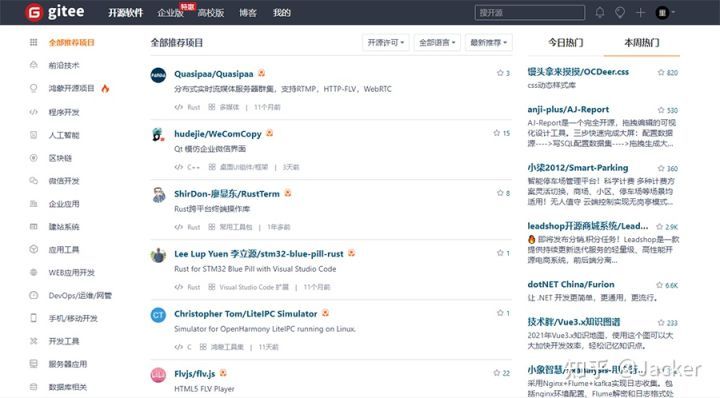720x398 pixels.
Task: Click the 前沿技术 sidebar icon
Action: [x=34, y=65]
